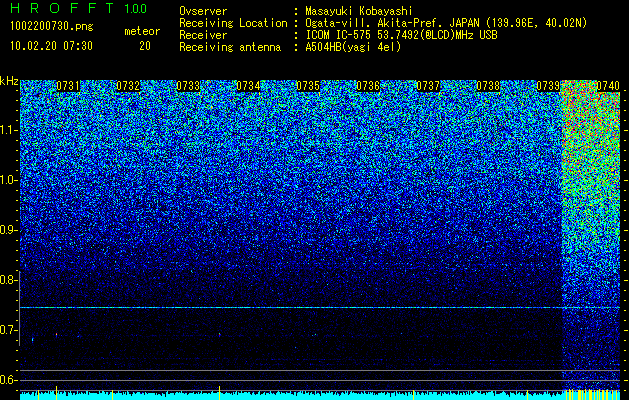Click the 0733 time marker
This screenshot has height=400, width=629.
(188, 86)
